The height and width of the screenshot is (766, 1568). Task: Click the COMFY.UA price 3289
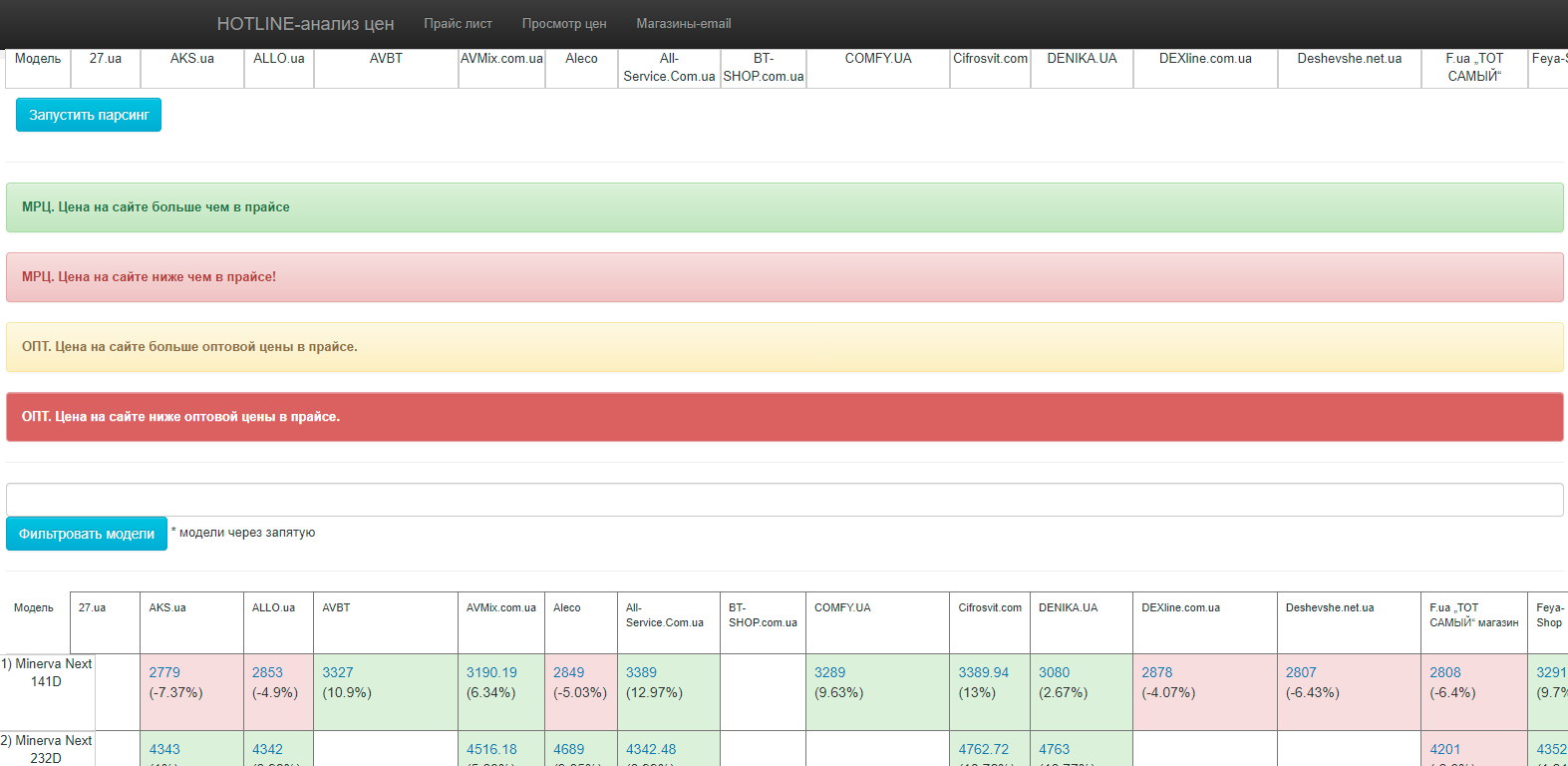click(x=829, y=672)
